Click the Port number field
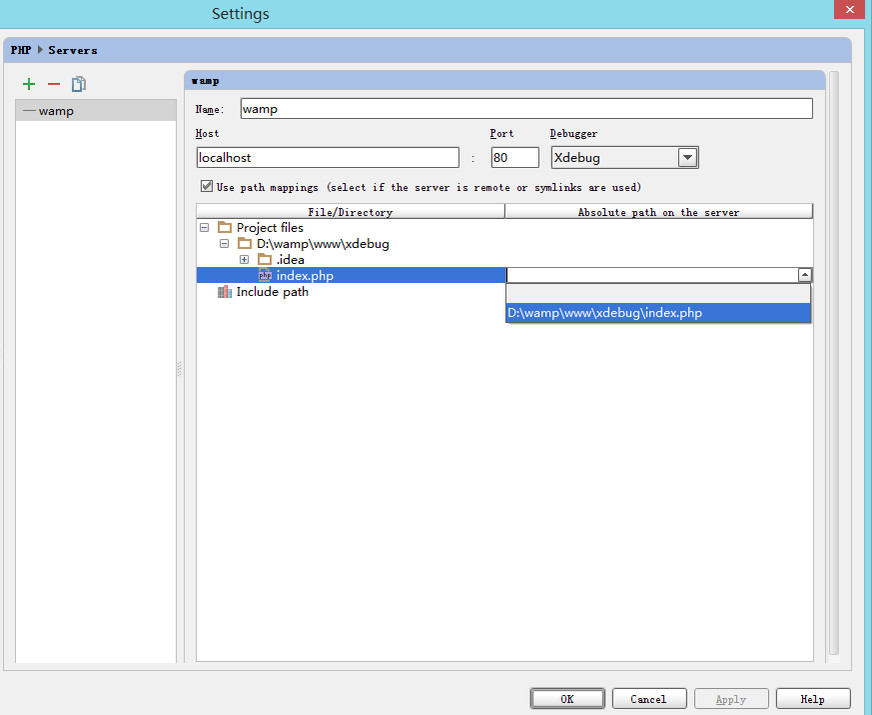This screenshot has width=872, height=715. point(514,157)
